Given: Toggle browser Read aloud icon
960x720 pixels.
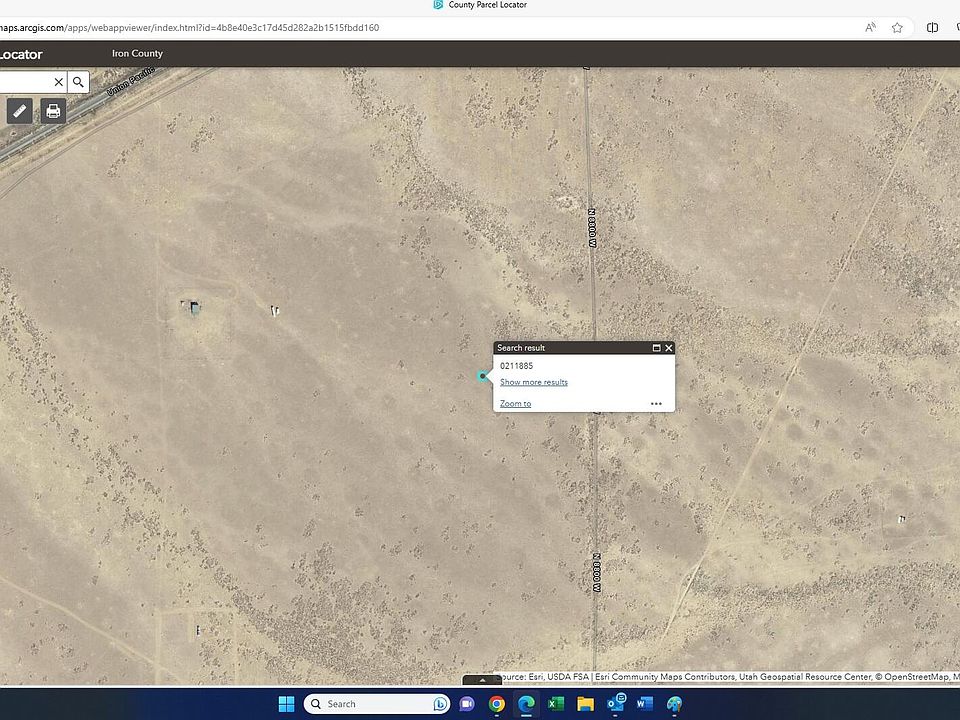Looking at the screenshot, I should (870, 28).
